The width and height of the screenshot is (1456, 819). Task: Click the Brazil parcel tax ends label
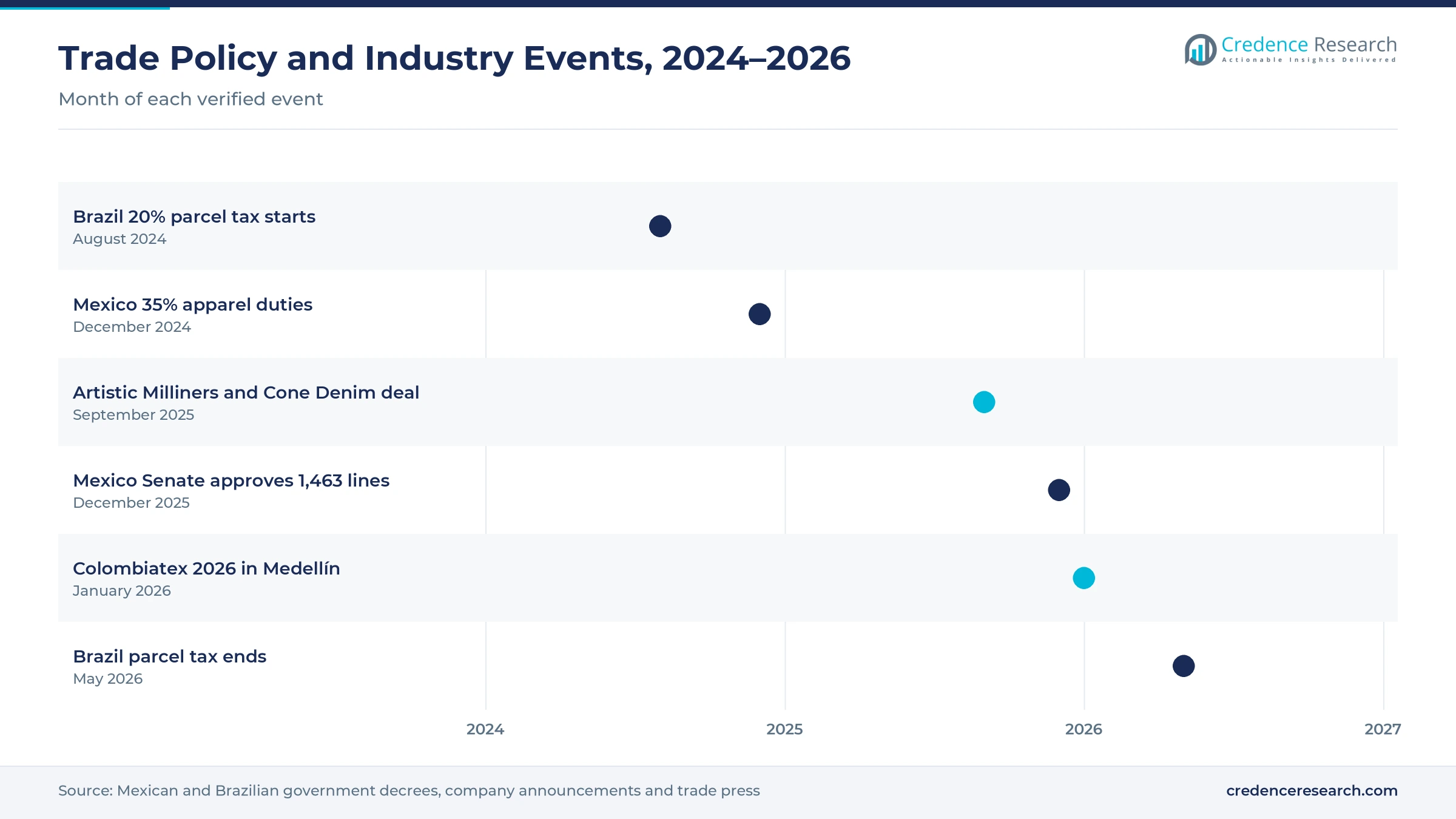(170, 656)
